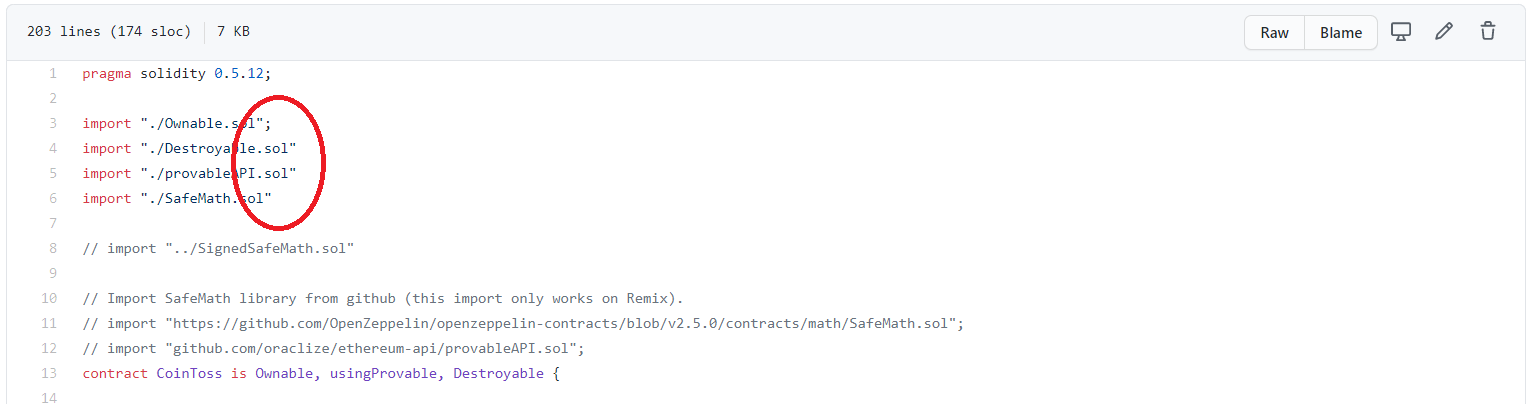Delete this file using trash icon
This screenshot has height=404, width=1534.
[1488, 32]
